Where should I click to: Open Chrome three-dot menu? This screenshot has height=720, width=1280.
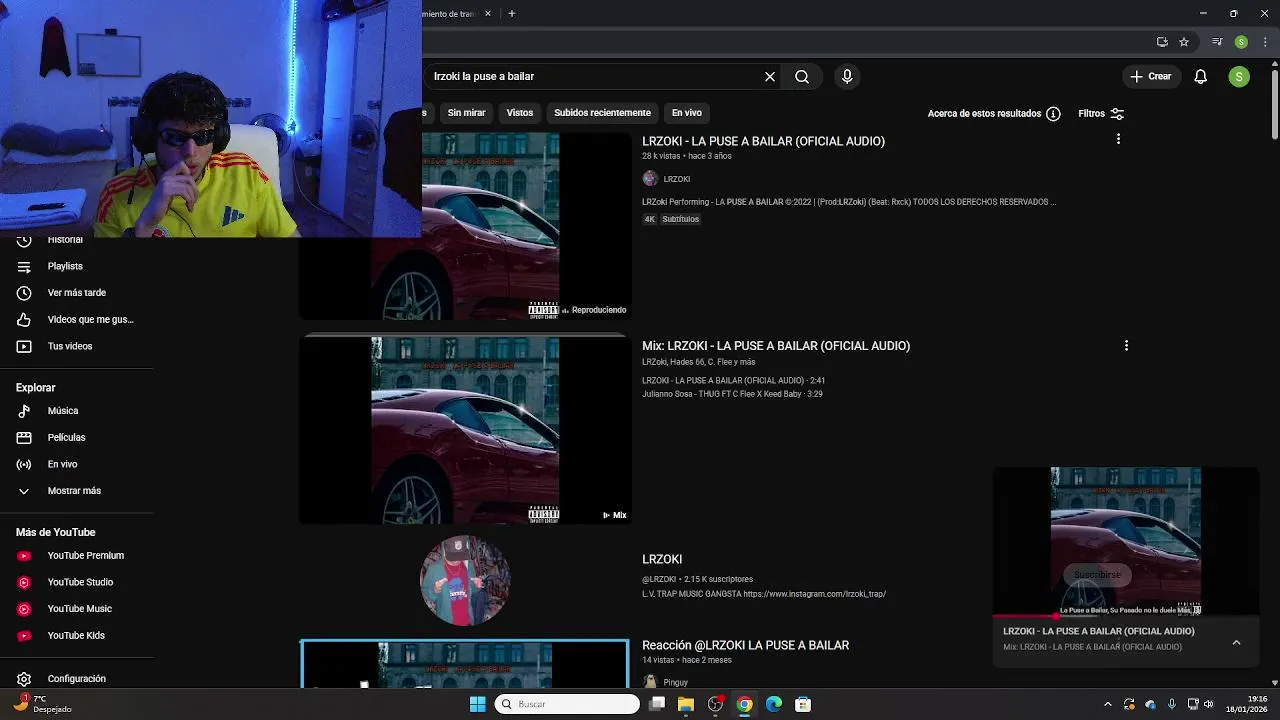pyautogui.click(x=1265, y=42)
